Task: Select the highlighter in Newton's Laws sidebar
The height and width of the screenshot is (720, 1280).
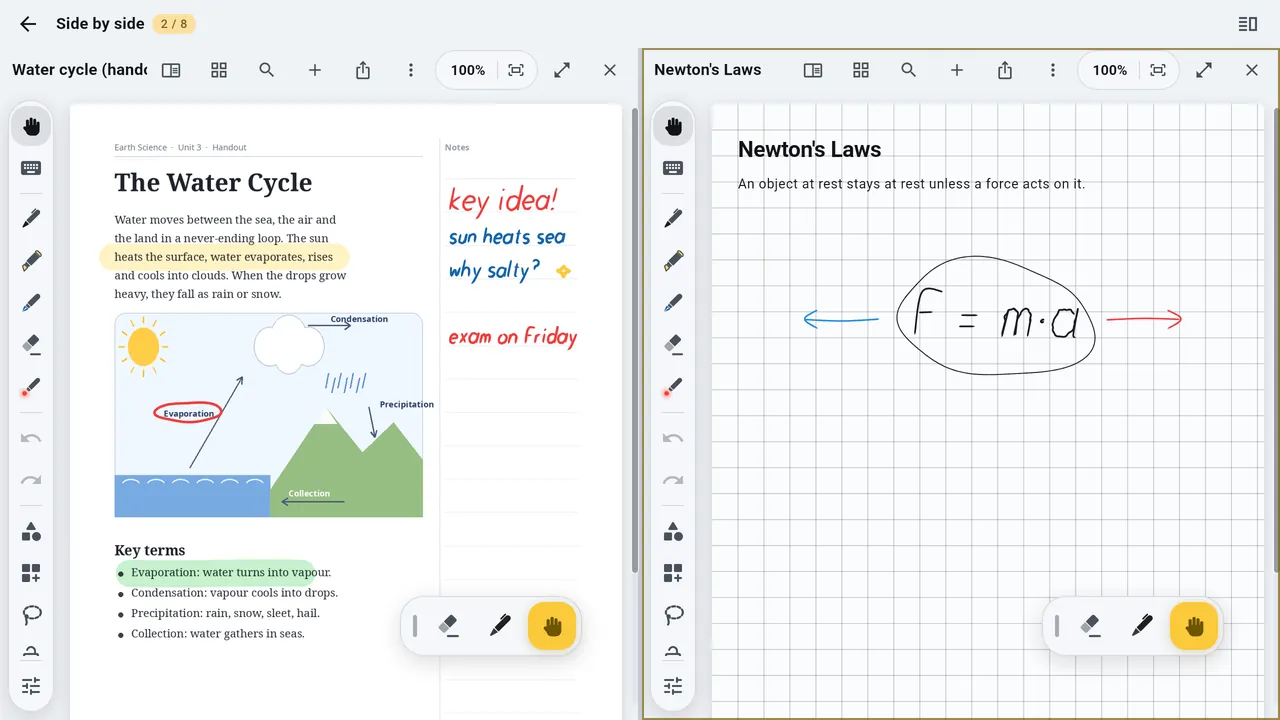Action: [673, 260]
